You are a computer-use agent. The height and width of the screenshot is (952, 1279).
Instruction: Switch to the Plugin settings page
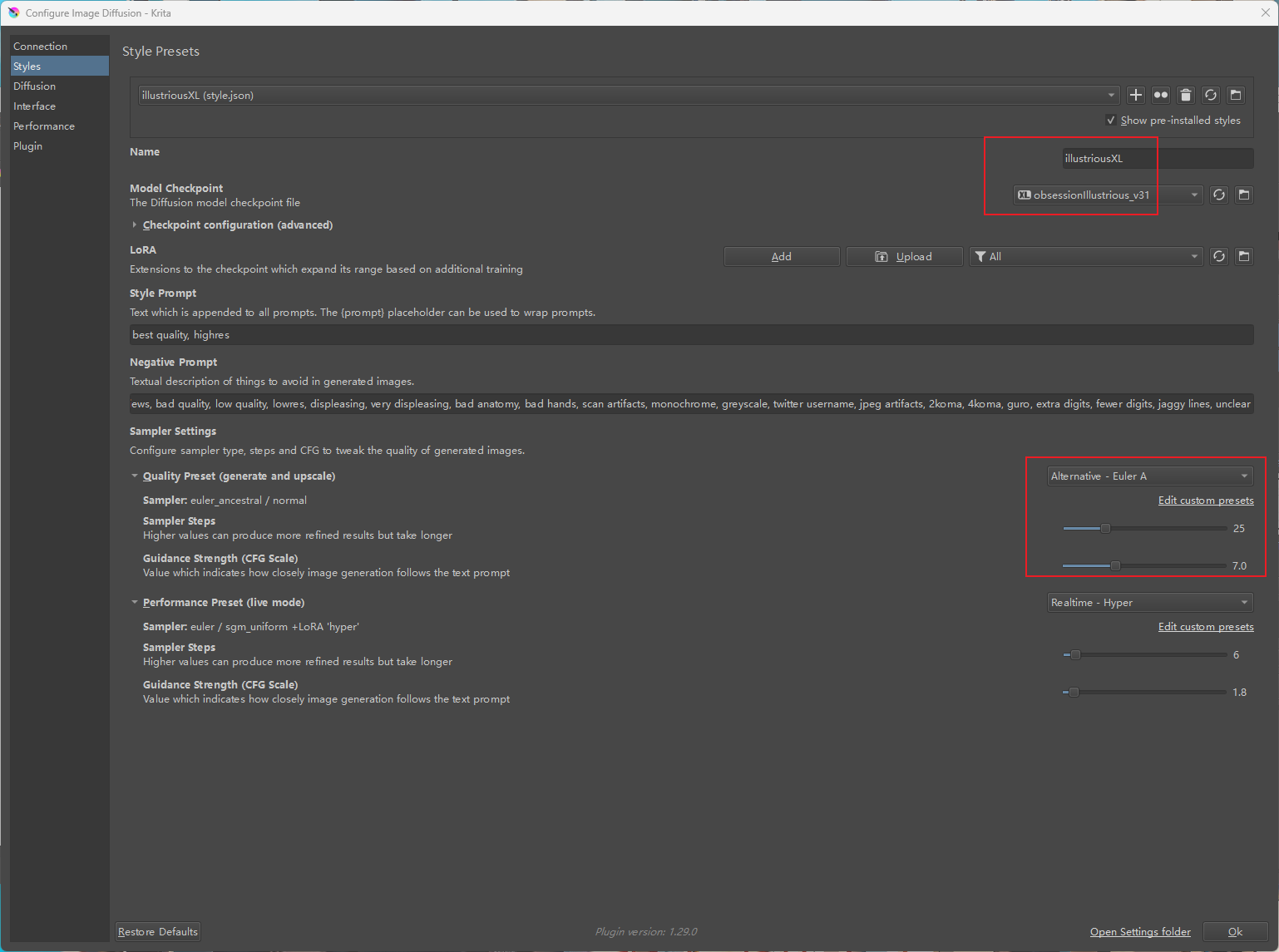click(60, 146)
